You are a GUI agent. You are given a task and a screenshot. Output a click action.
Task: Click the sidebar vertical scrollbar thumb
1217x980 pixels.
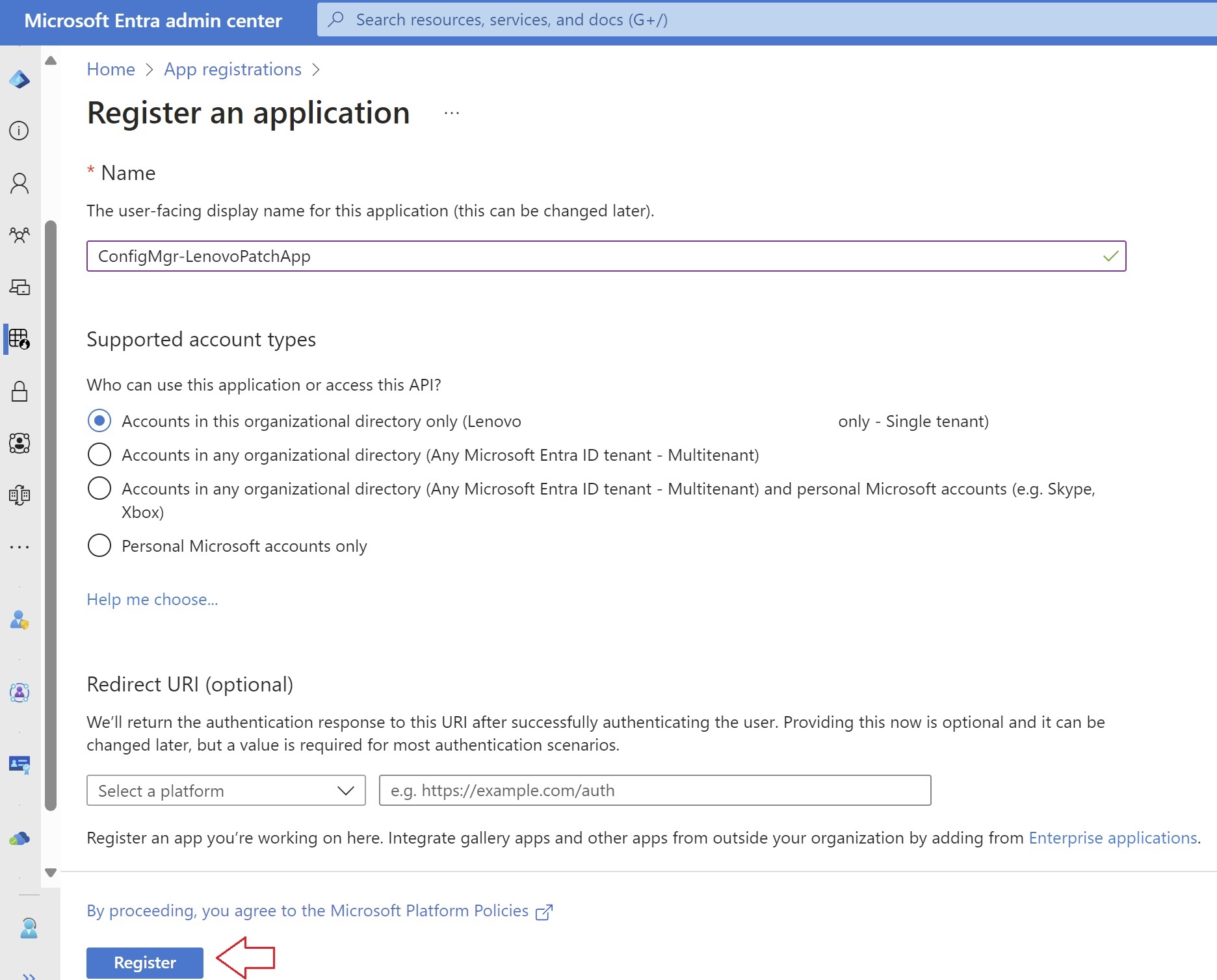pos(51,516)
